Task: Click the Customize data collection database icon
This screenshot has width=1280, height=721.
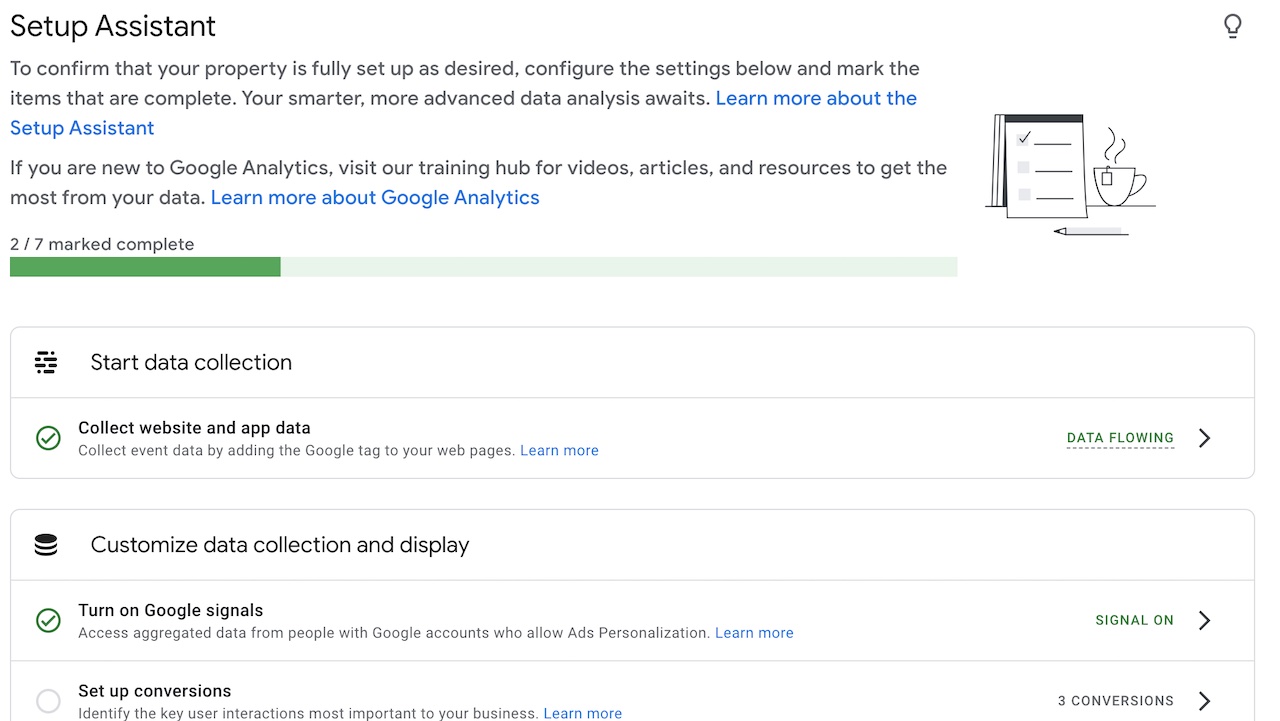Action: [46, 545]
